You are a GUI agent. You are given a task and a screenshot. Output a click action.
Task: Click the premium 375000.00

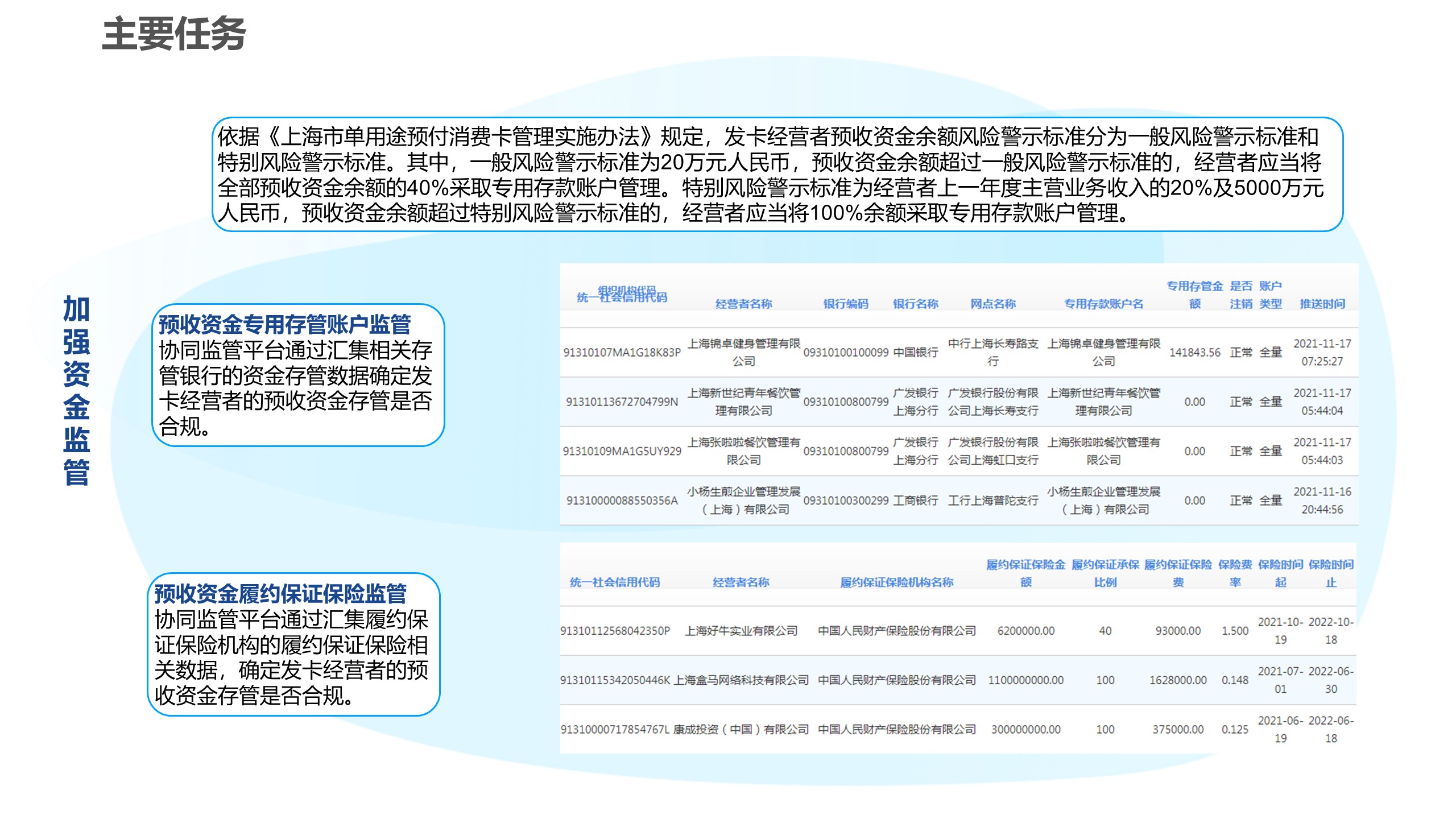[x=1178, y=730]
